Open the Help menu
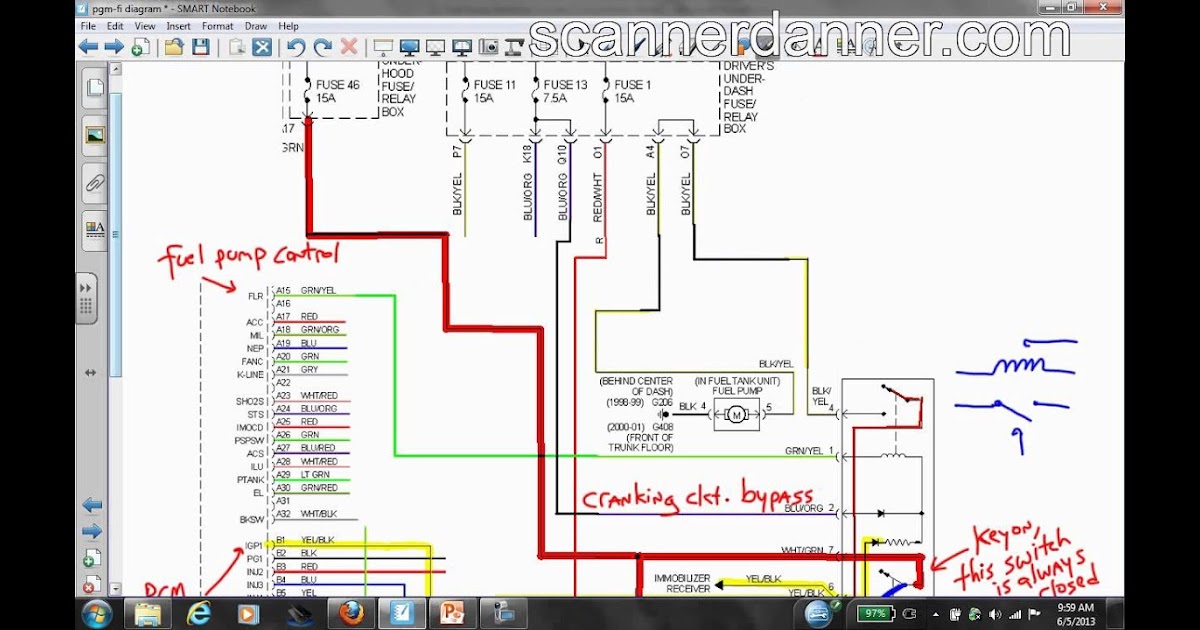 pos(289,26)
